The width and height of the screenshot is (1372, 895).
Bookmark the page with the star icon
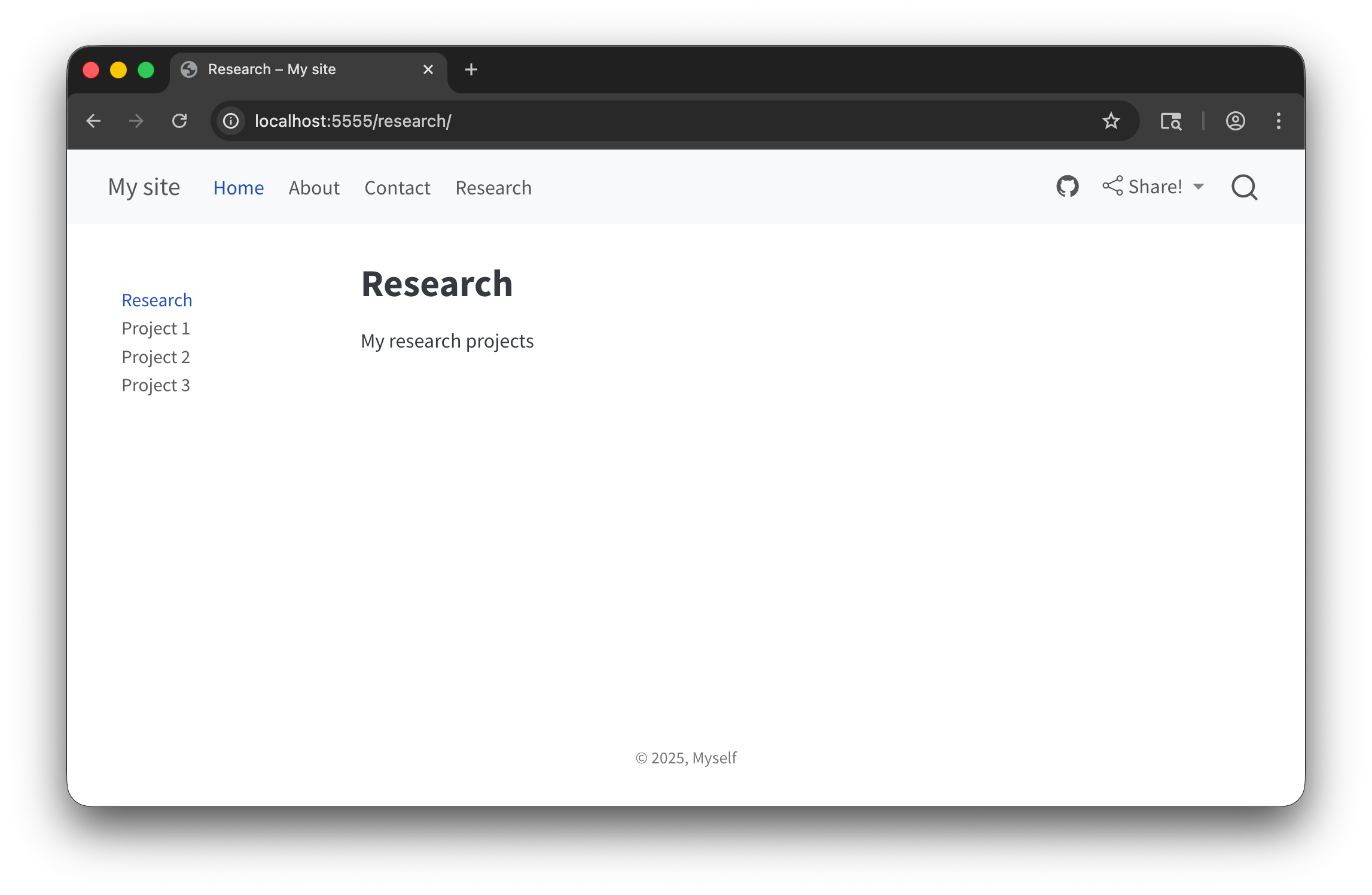point(1111,121)
